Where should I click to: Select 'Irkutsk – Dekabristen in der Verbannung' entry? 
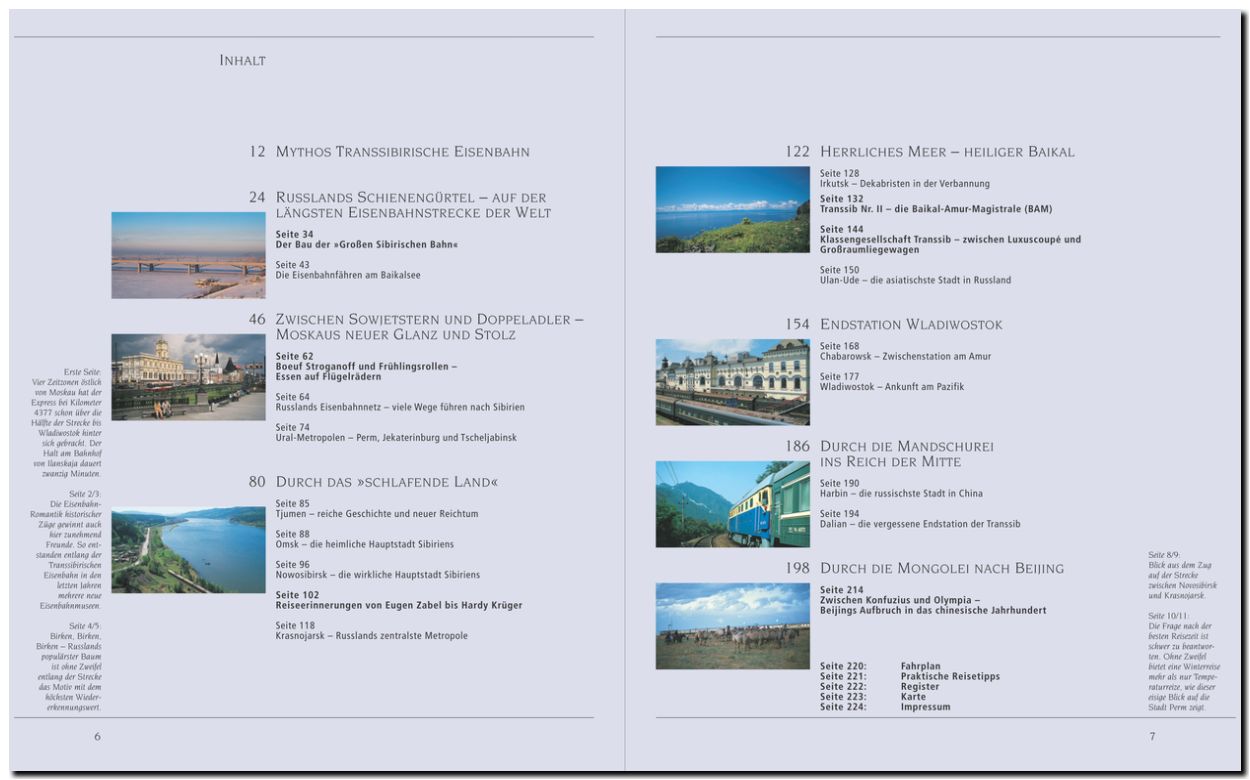[904, 184]
